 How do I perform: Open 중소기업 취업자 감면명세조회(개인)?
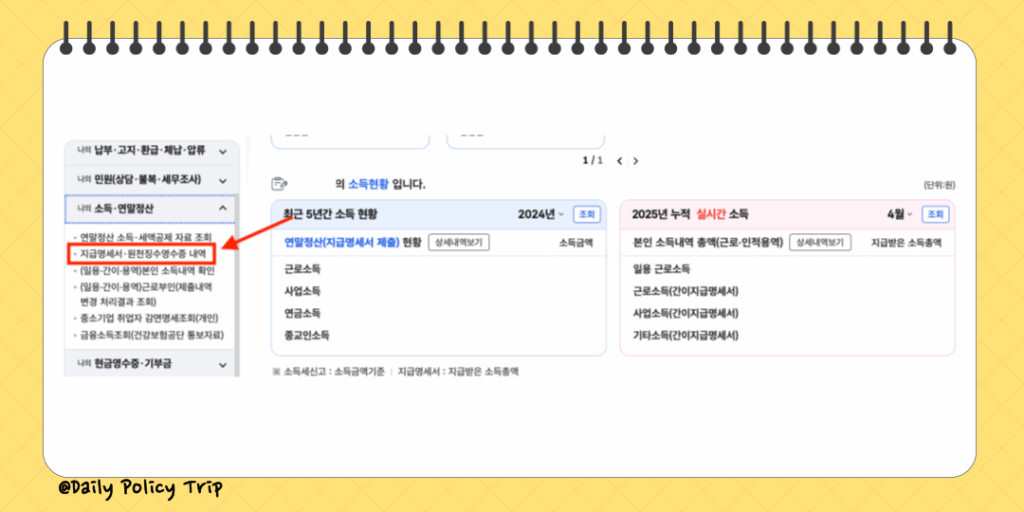tap(148, 318)
